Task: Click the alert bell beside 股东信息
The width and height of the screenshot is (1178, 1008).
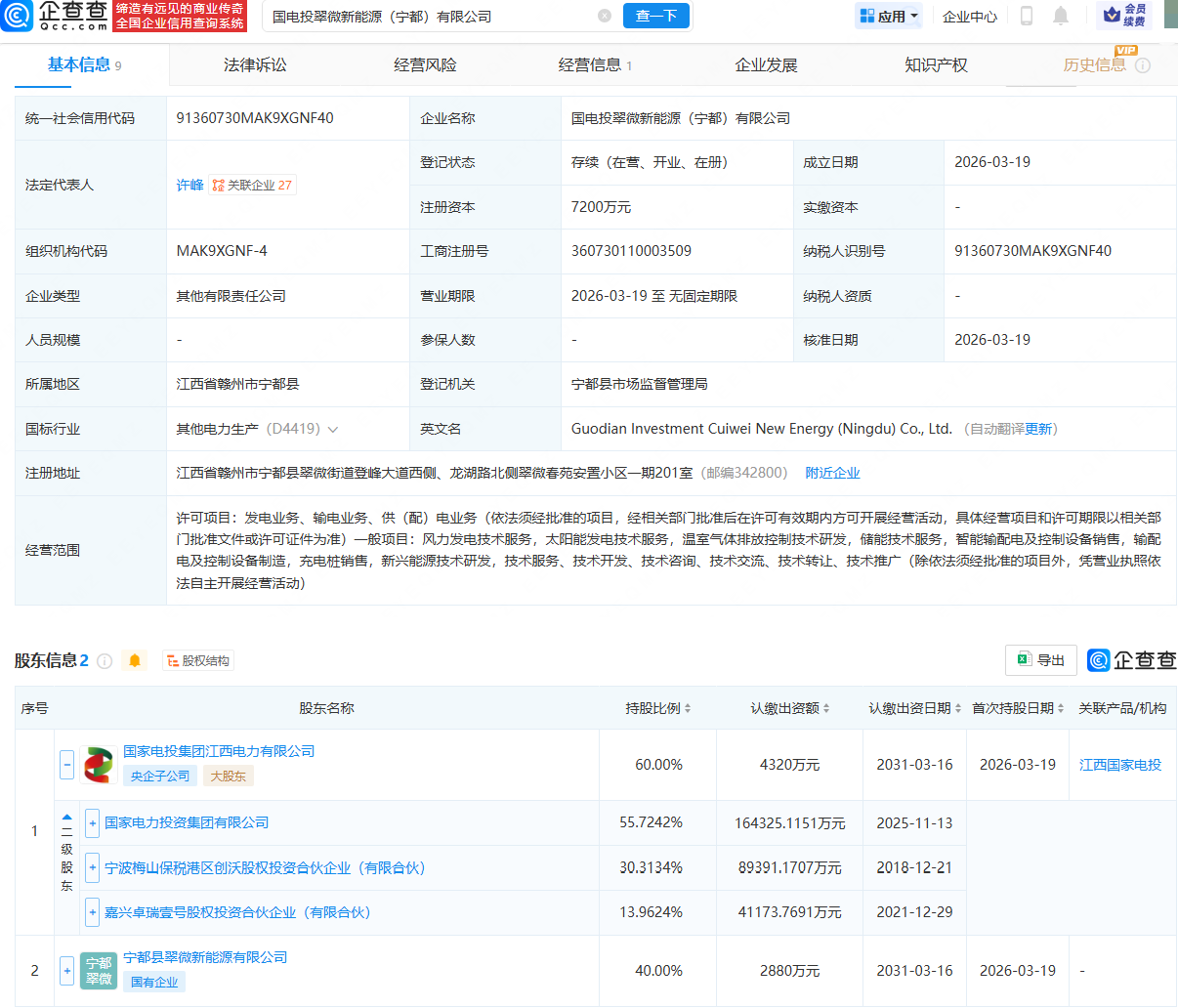Action: 135,660
